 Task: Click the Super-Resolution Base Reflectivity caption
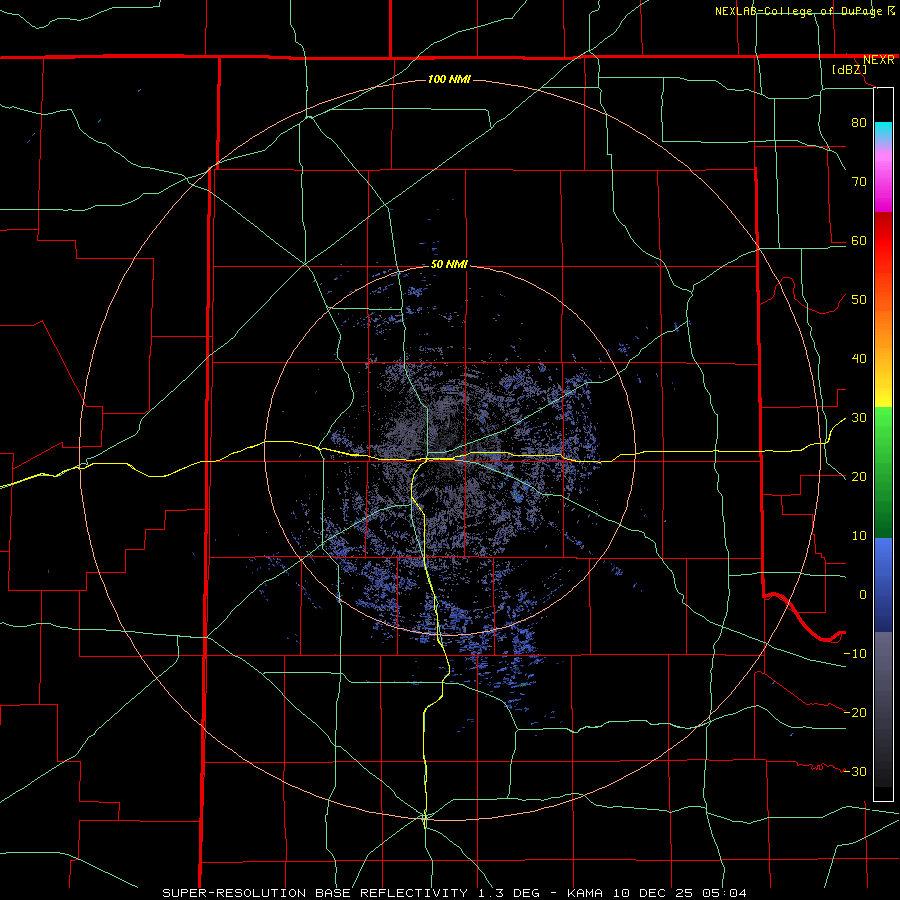[314, 893]
